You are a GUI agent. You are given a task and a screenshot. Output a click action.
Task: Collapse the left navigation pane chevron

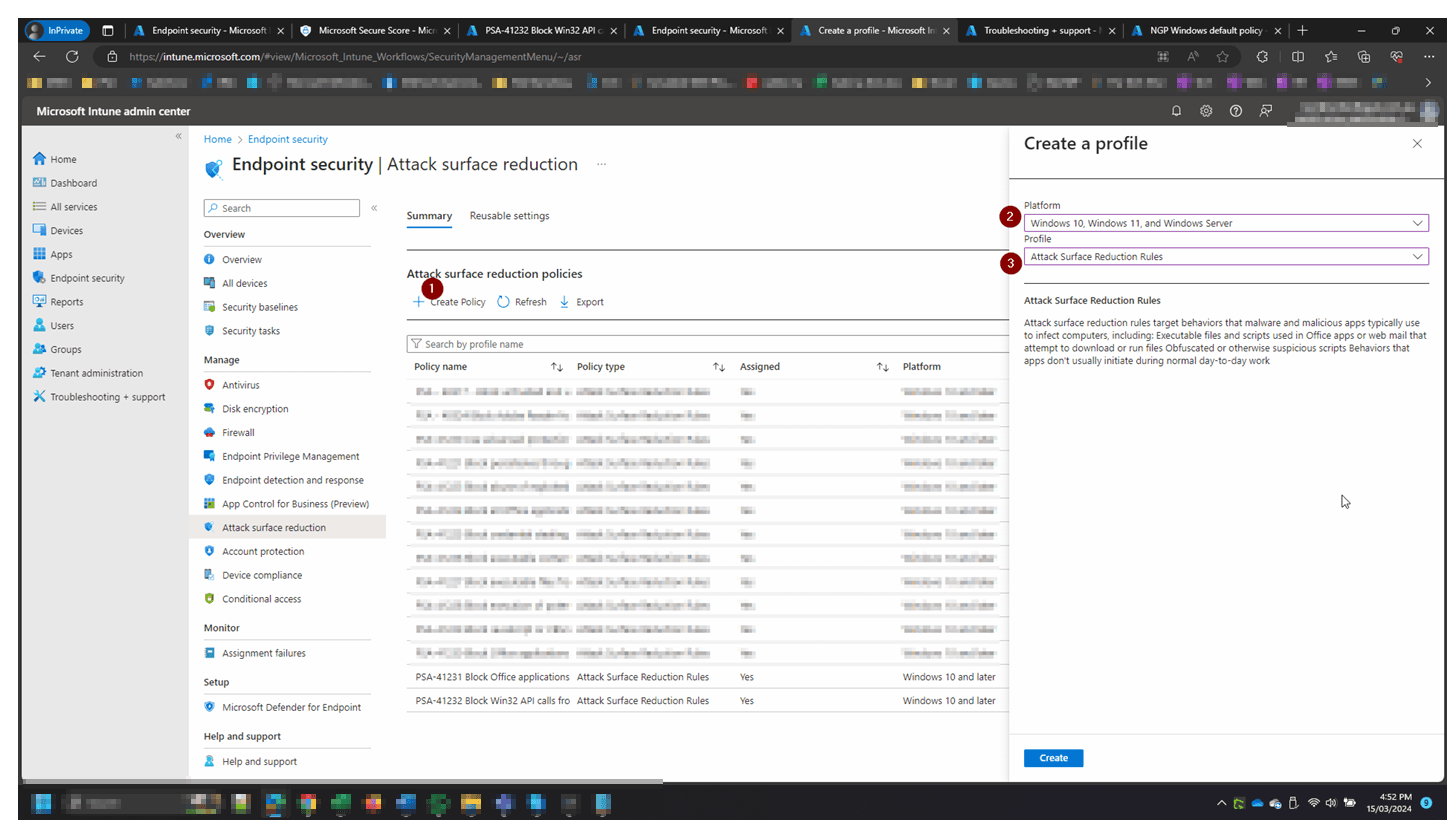point(178,136)
